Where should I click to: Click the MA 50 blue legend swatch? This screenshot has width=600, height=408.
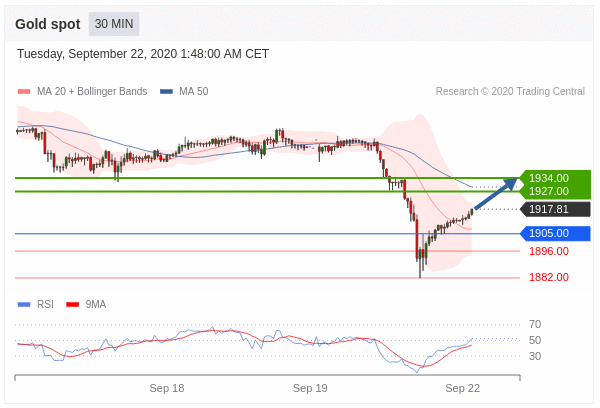pos(166,91)
